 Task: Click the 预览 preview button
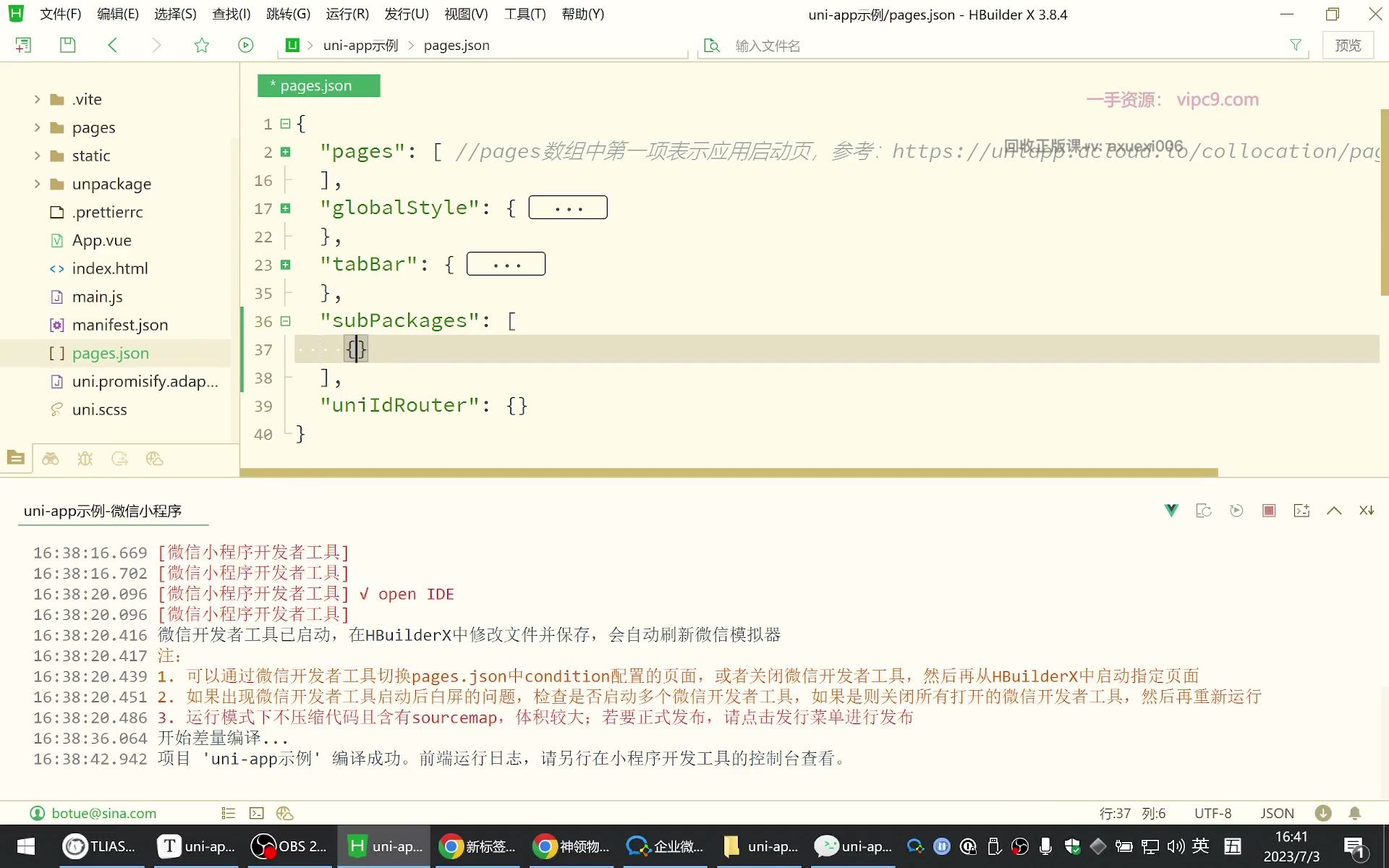point(1348,45)
